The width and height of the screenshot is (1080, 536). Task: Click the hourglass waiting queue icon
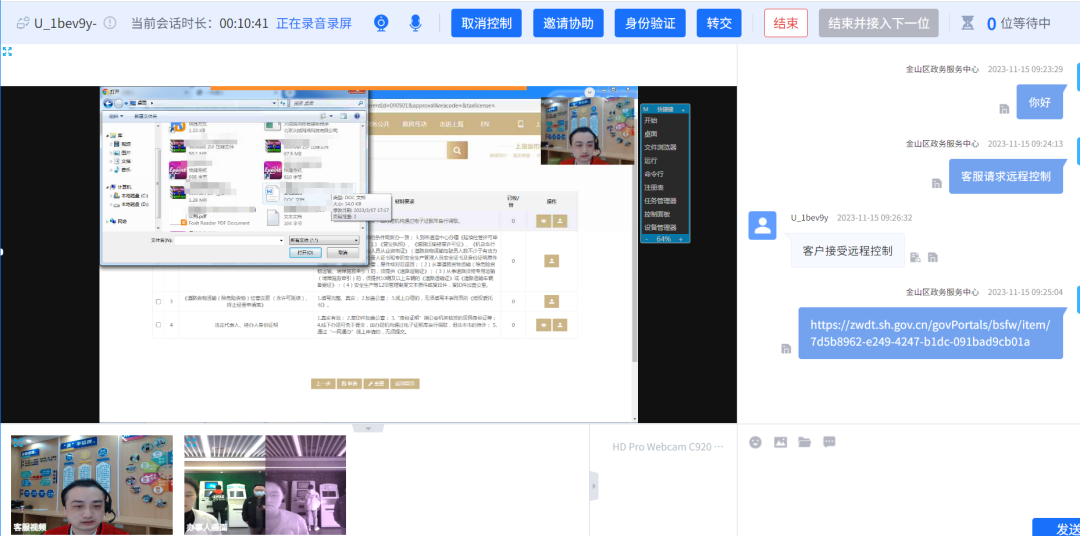point(968,23)
